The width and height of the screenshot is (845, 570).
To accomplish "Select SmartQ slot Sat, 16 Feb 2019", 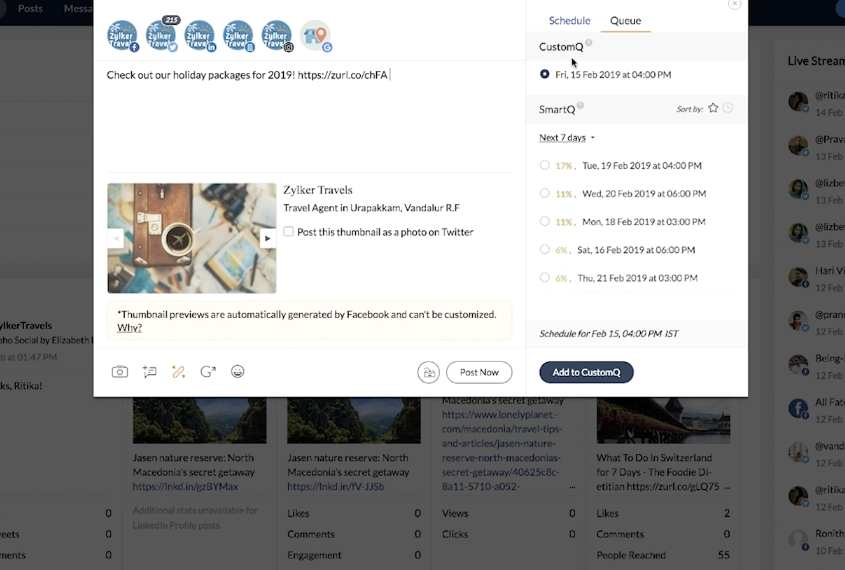I will tap(544, 249).
